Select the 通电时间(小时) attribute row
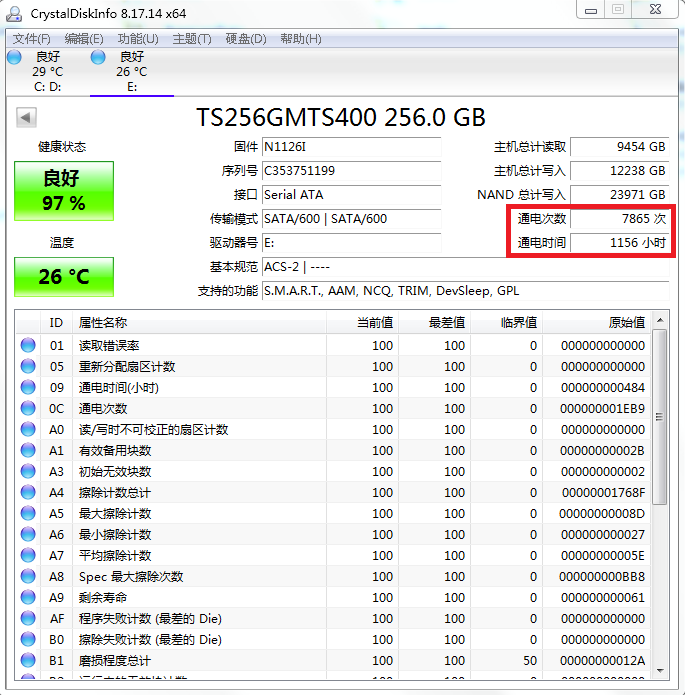Viewport: 685px width, 695px height. [x=333, y=387]
